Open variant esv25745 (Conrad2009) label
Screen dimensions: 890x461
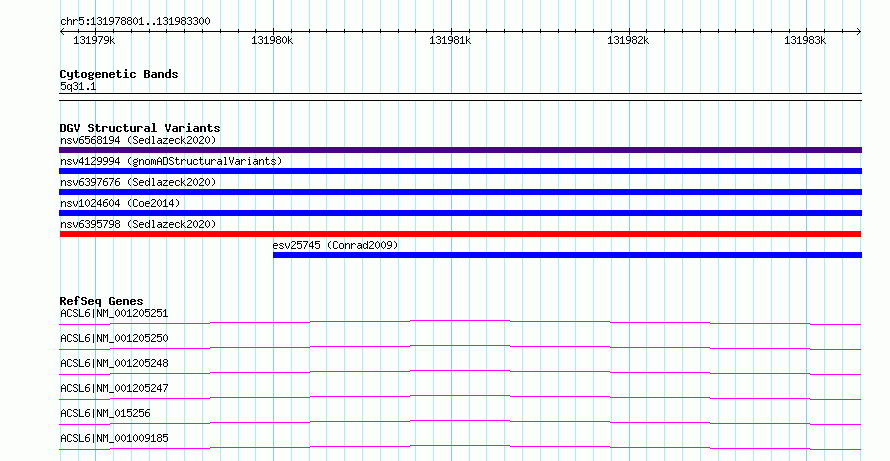click(x=335, y=245)
